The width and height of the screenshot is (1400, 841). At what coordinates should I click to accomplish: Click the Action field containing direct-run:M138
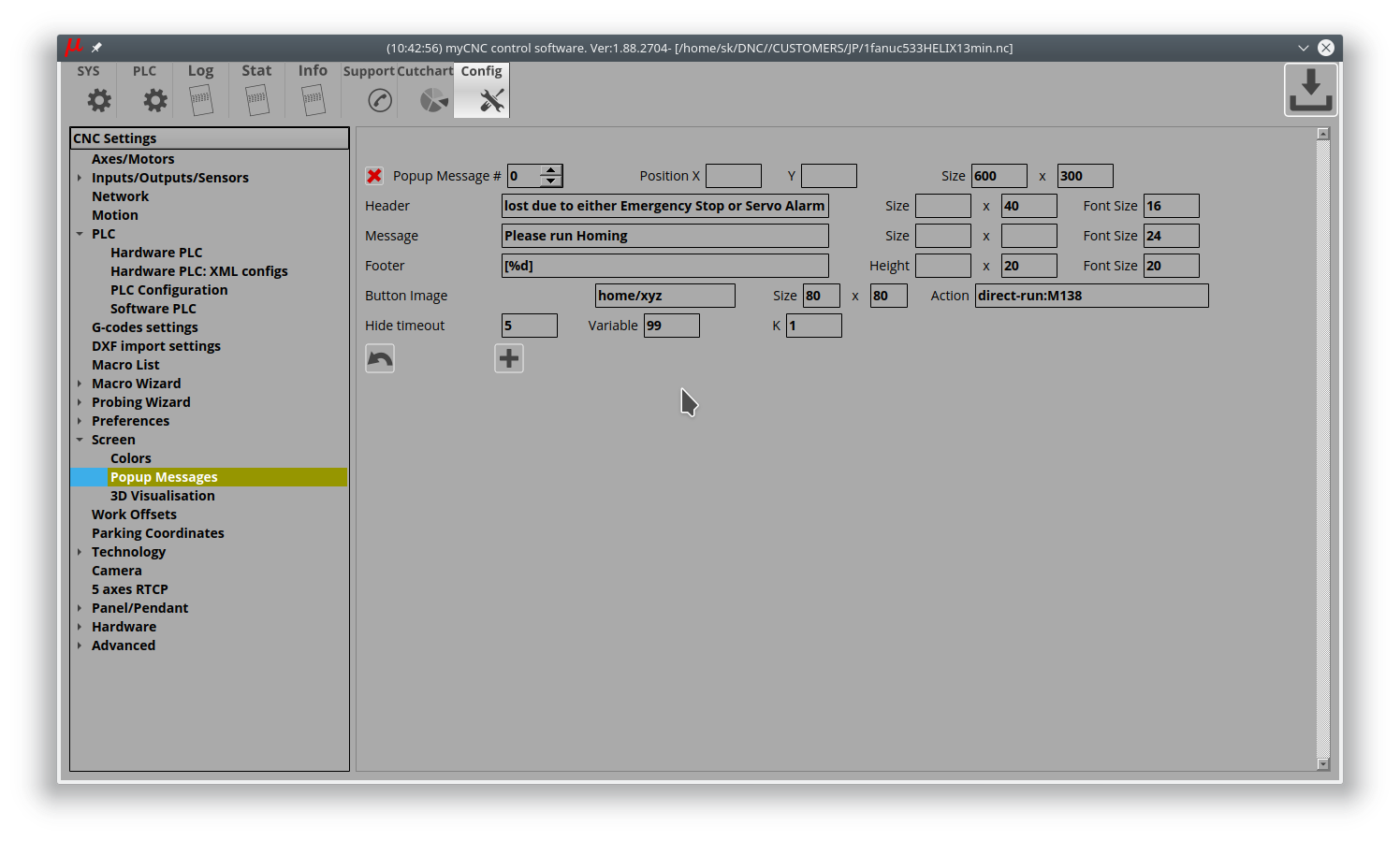(1091, 296)
